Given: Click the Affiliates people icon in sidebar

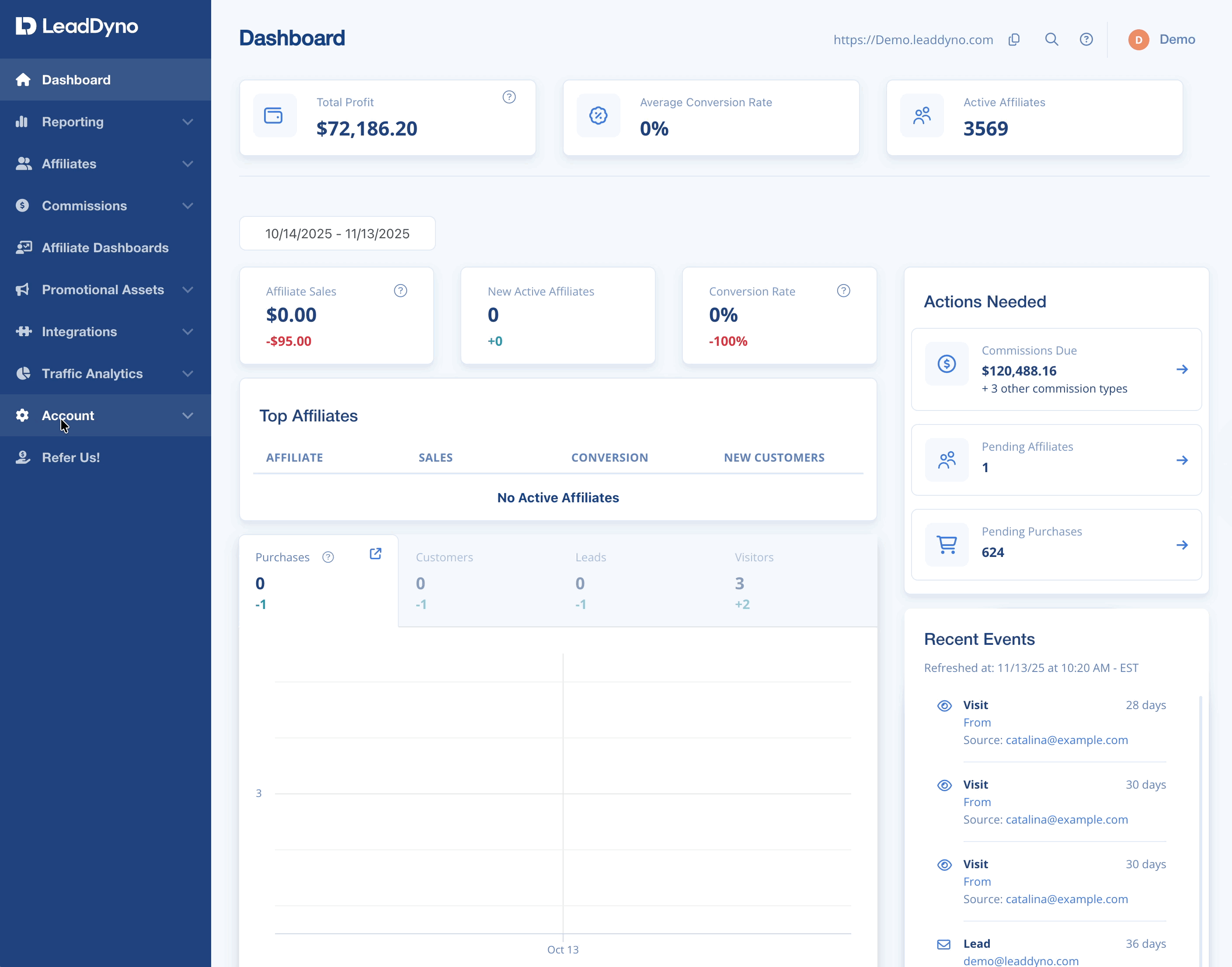Looking at the screenshot, I should click(x=23, y=163).
